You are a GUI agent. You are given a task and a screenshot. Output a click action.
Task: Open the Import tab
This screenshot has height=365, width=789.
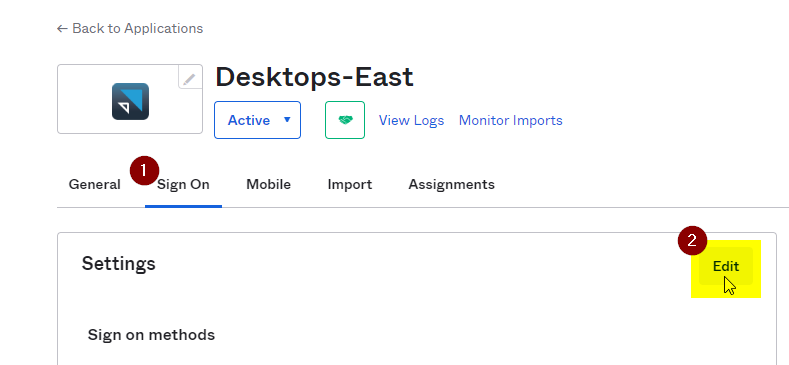[x=350, y=184]
